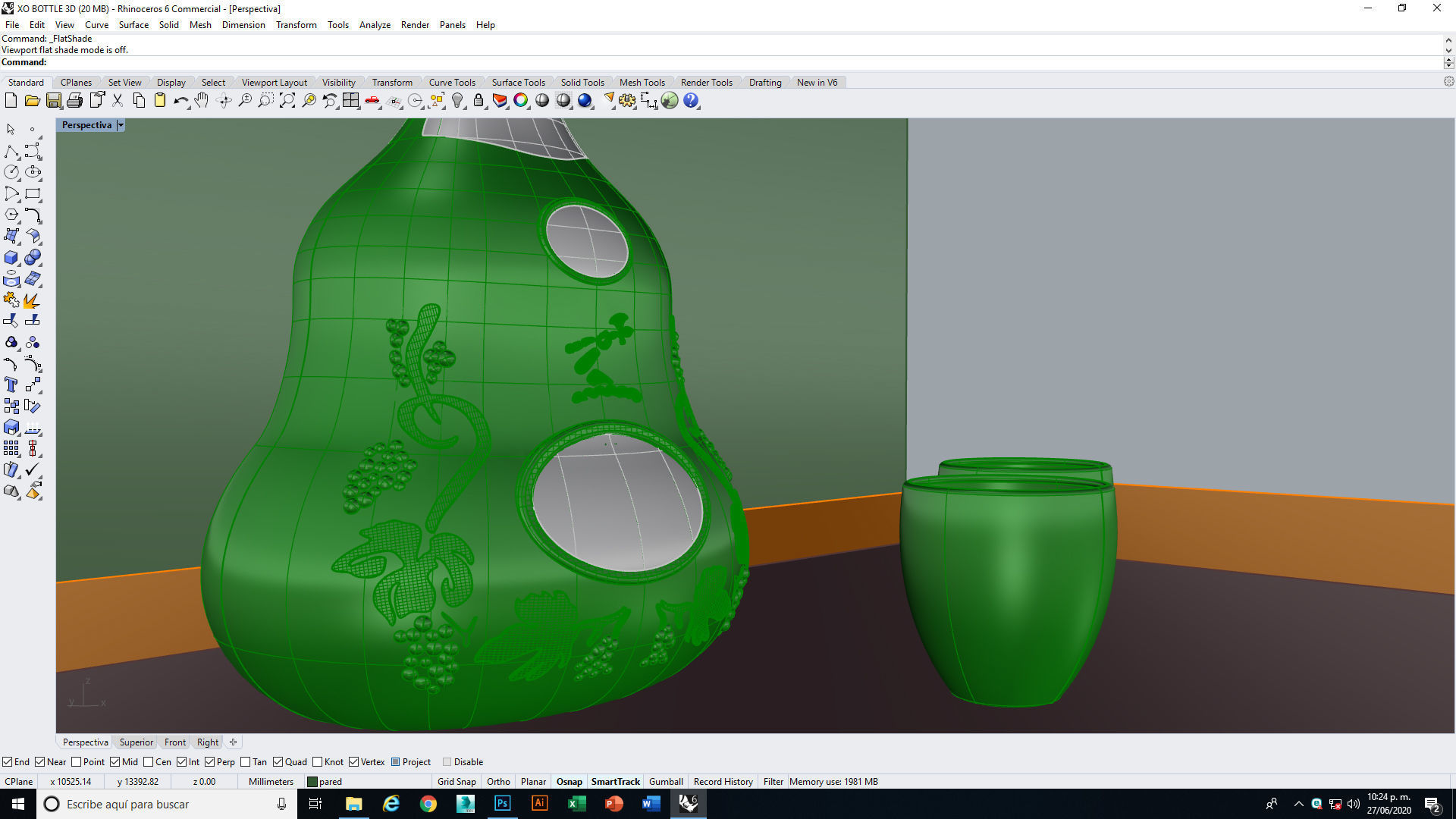Toggle the Perp osnap checkbox
Viewport: 1456px width, 819px height.
click(210, 762)
